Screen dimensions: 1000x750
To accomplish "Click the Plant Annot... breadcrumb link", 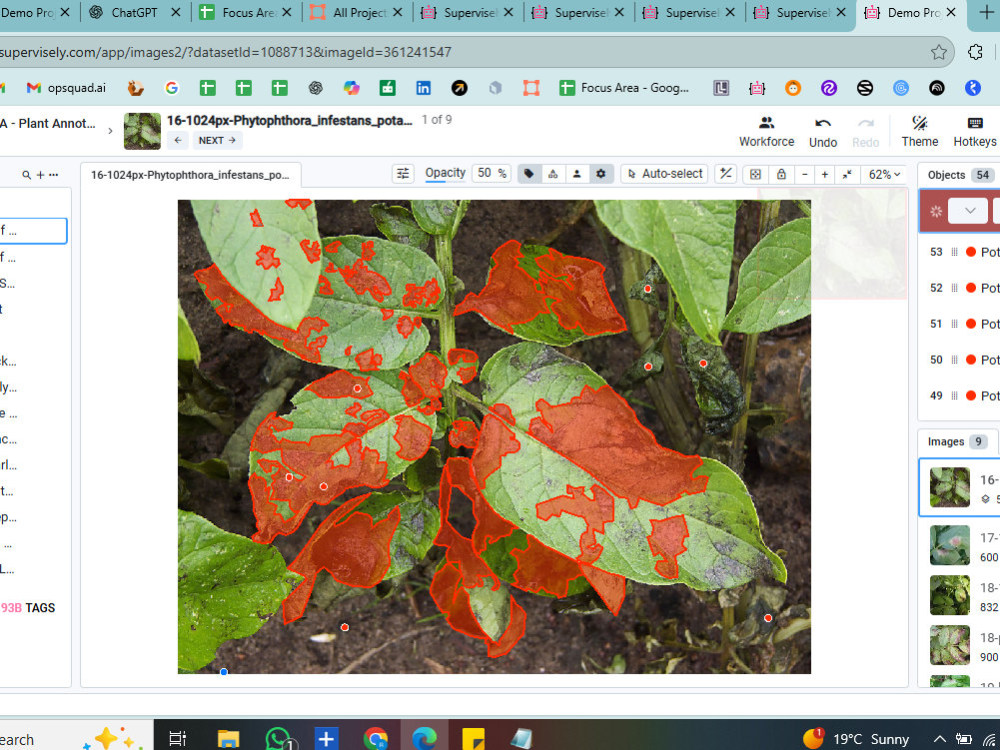I will click(x=48, y=124).
